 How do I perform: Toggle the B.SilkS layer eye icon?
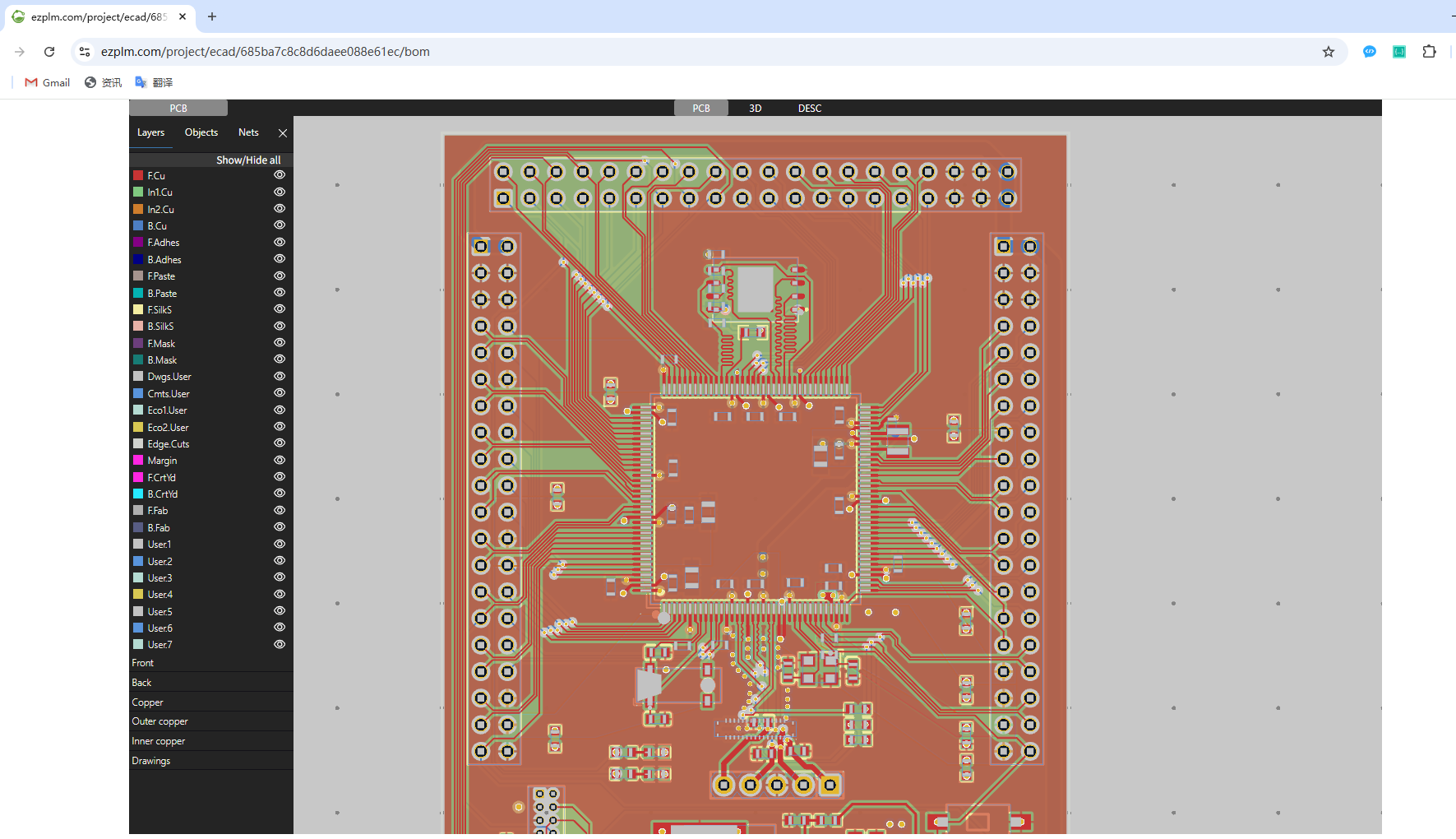pyautogui.click(x=280, y=326)
